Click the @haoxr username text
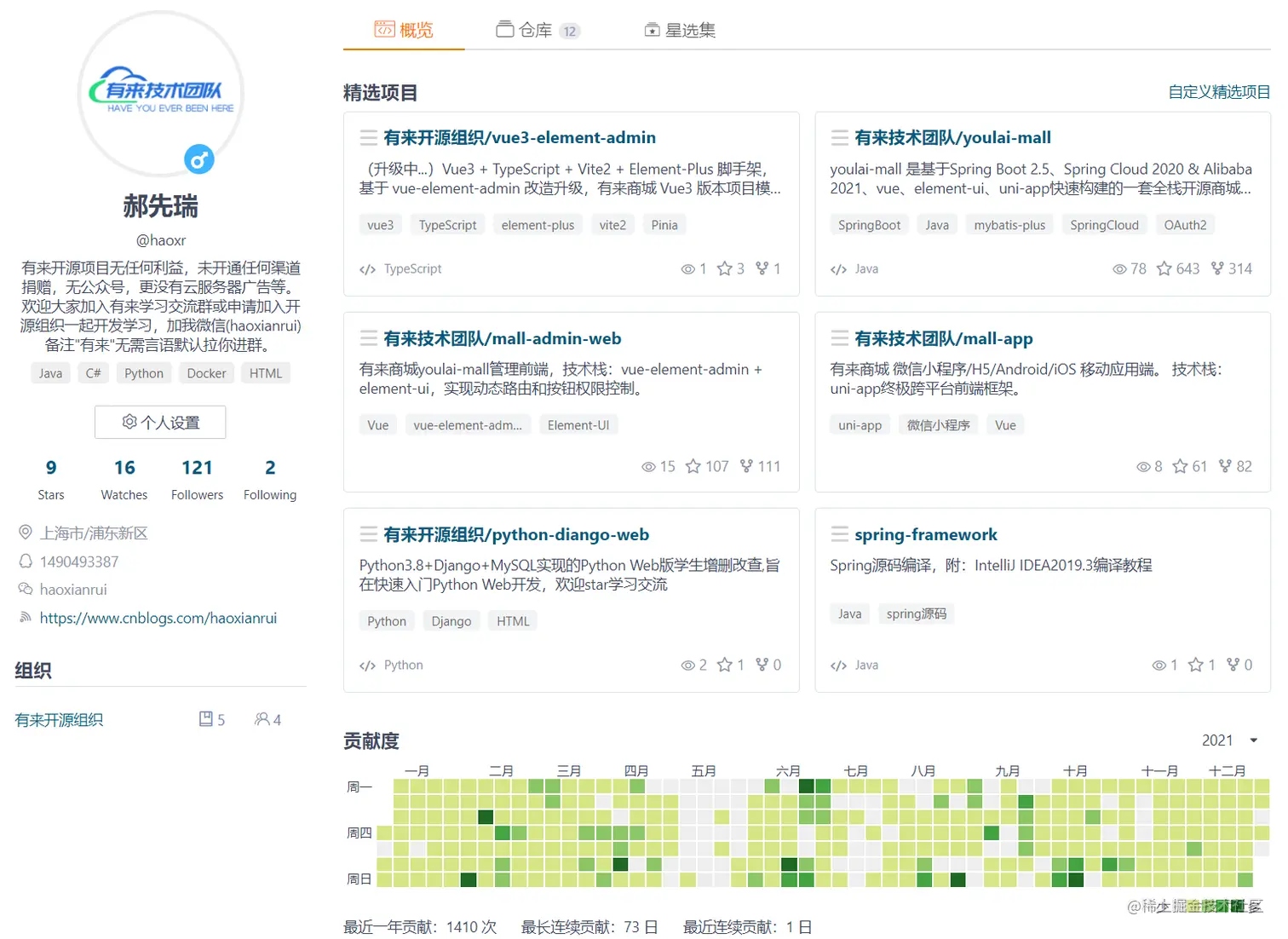Screen dimensions: 1288x939 pos(161,240)
